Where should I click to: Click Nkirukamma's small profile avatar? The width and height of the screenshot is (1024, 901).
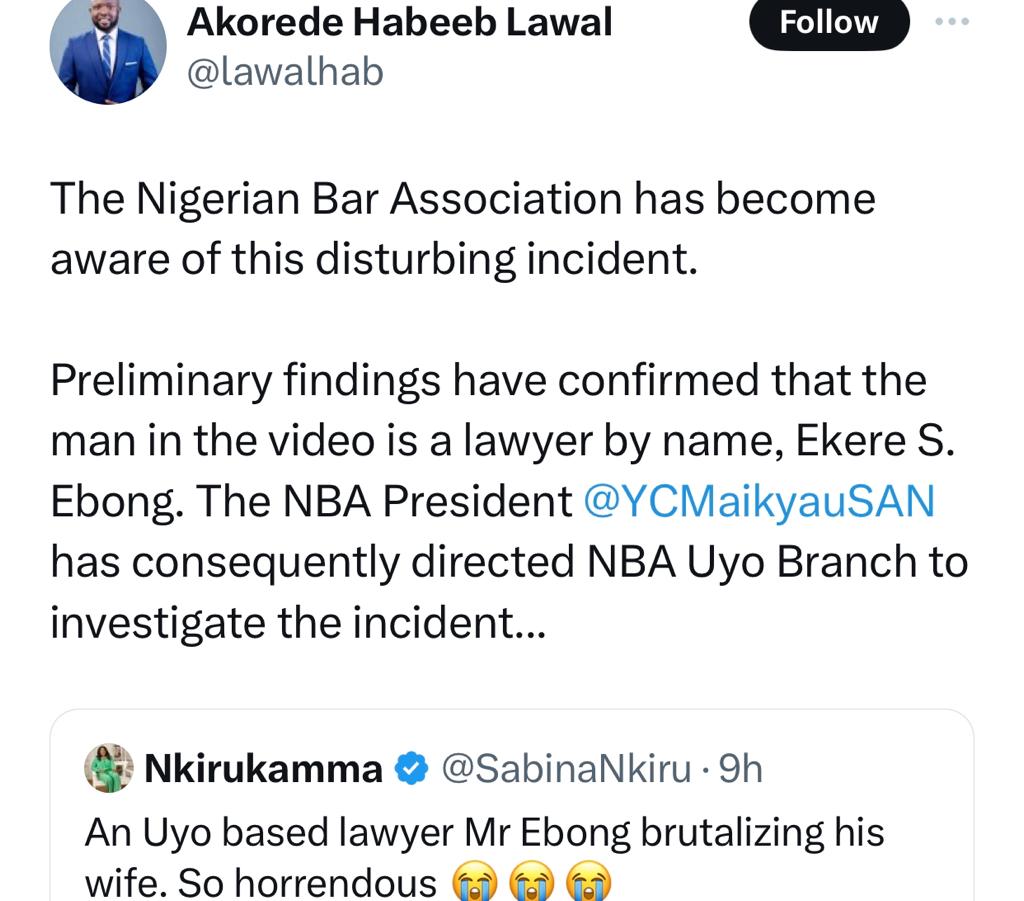coord(109,768)
